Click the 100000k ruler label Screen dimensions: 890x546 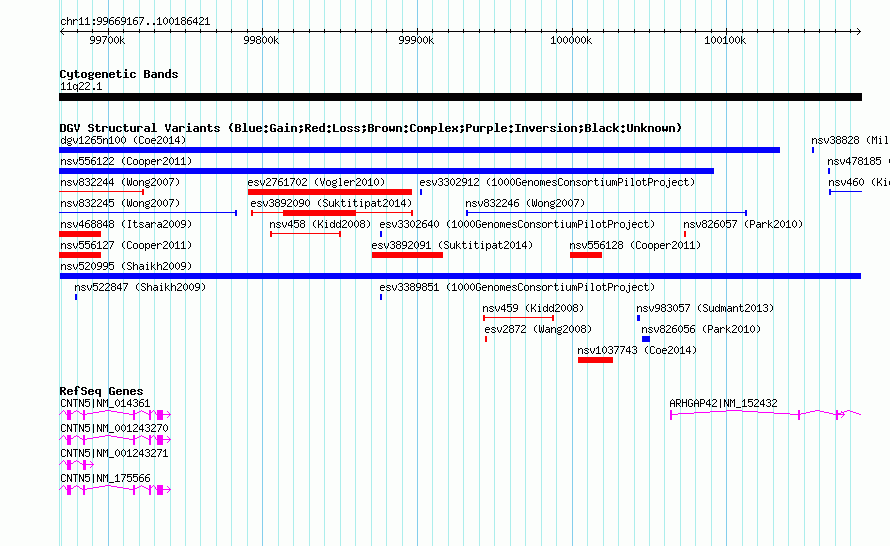click(571, 40)
